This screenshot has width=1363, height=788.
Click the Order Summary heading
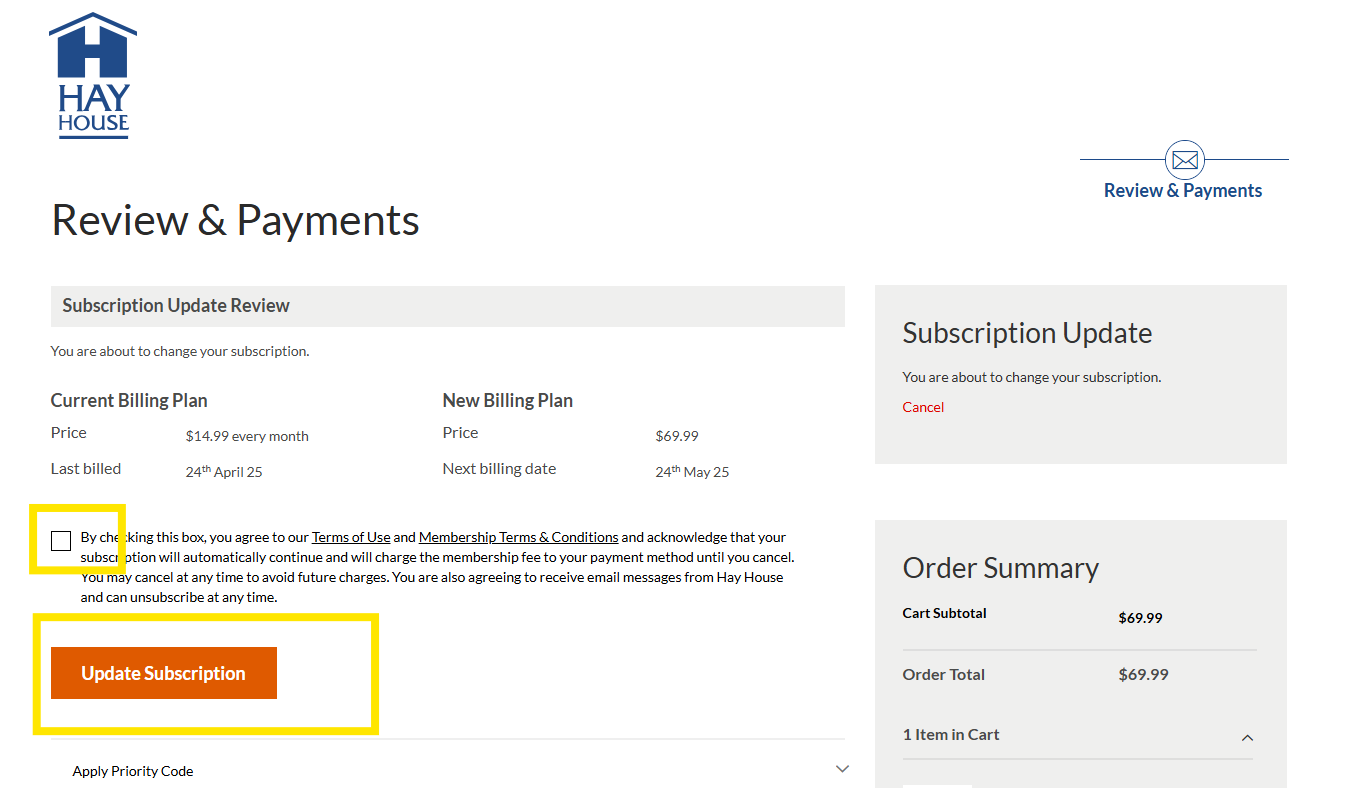tap(1000, 568)
